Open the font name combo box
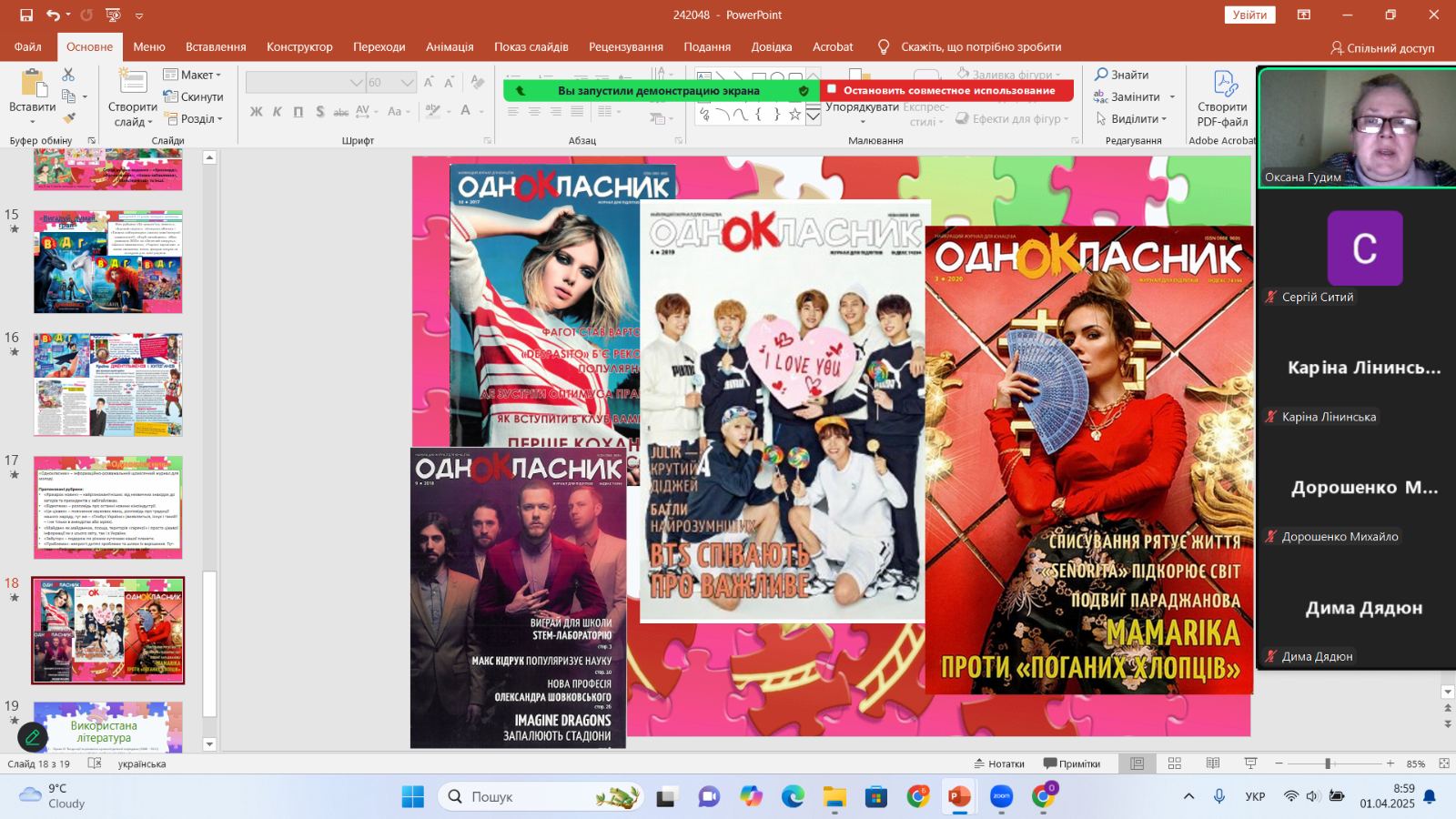The image size is (1456, 819). [x=305, y=82]
